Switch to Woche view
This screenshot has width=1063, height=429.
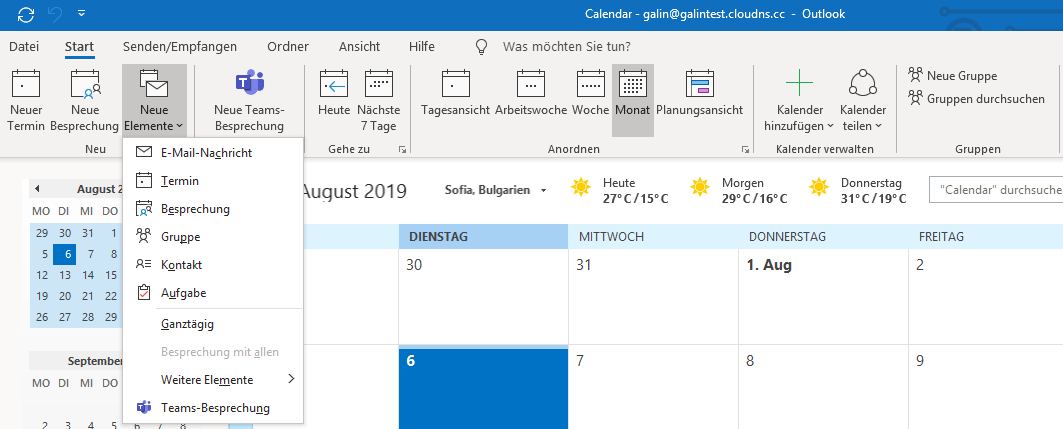coord(590,93)
